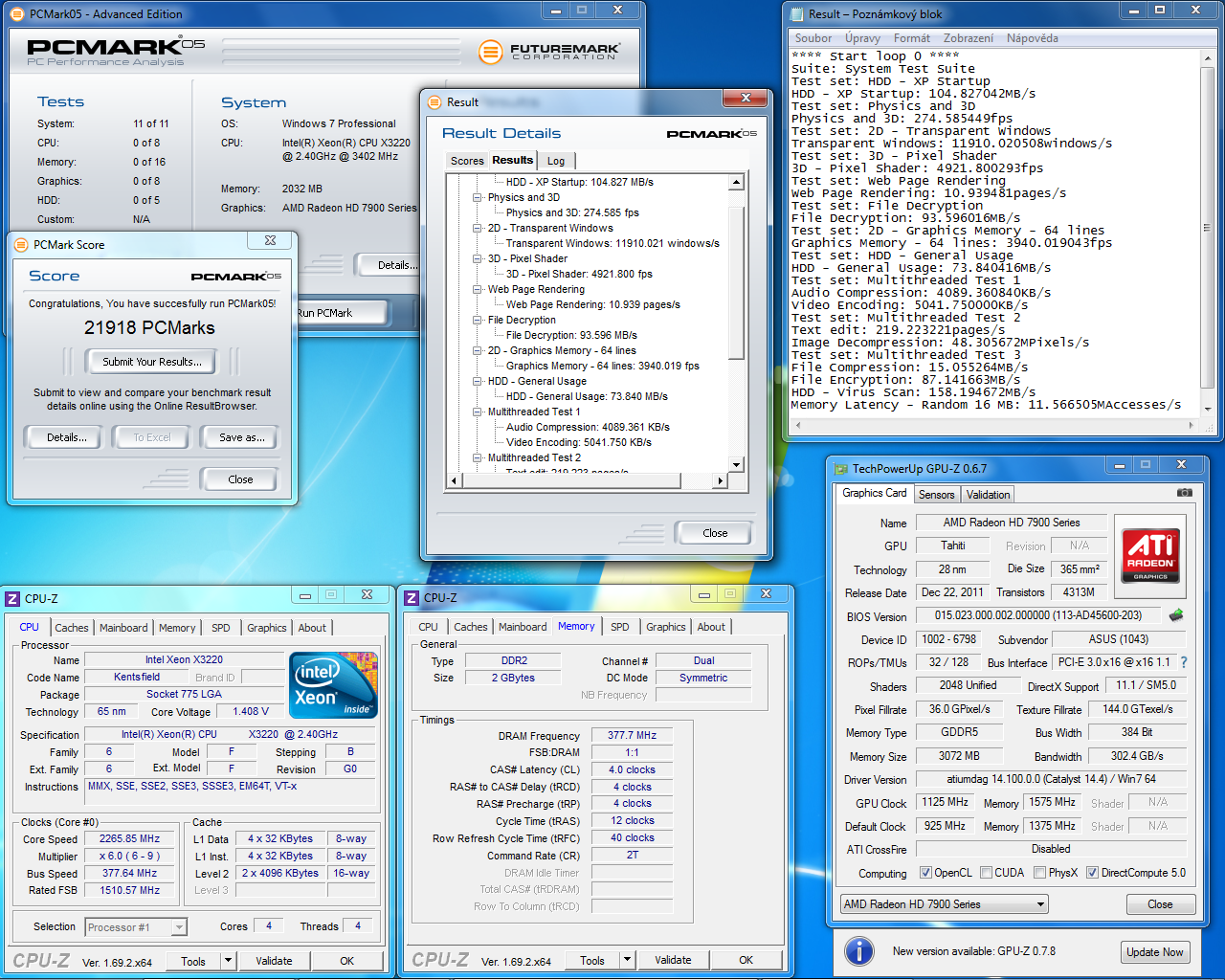Open Tools dropdown arrow in right CPU-Z
Image resolution: width=1225 pixels, height=980 pixels.
tap(627, 959)
